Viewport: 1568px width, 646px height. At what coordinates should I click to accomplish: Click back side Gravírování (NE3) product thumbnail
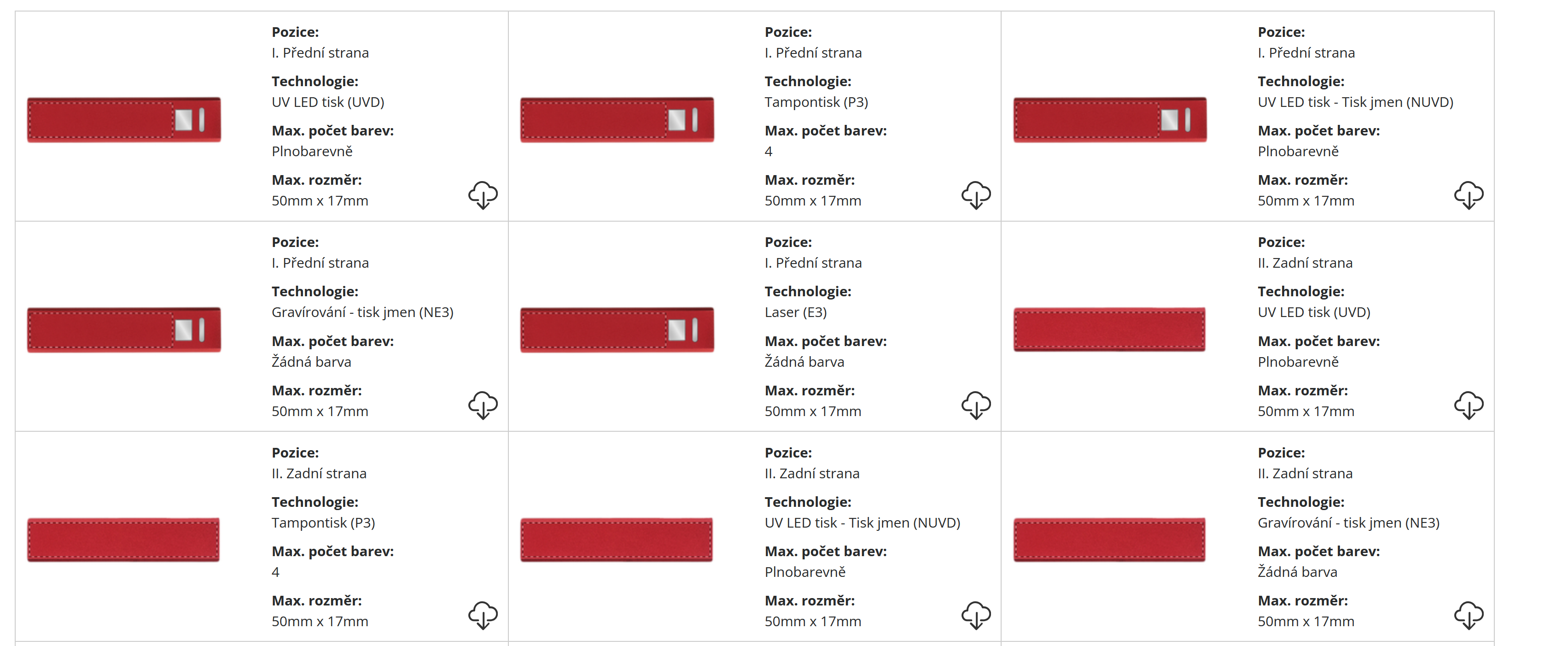click(1109, 540)
